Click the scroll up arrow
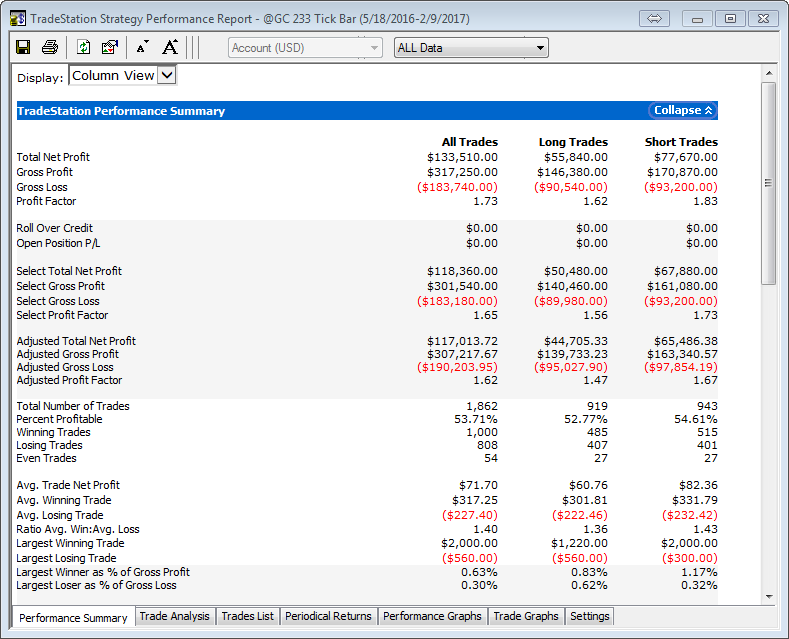The width and height of the screenshot is (789, 639). [x=769, y=73]
